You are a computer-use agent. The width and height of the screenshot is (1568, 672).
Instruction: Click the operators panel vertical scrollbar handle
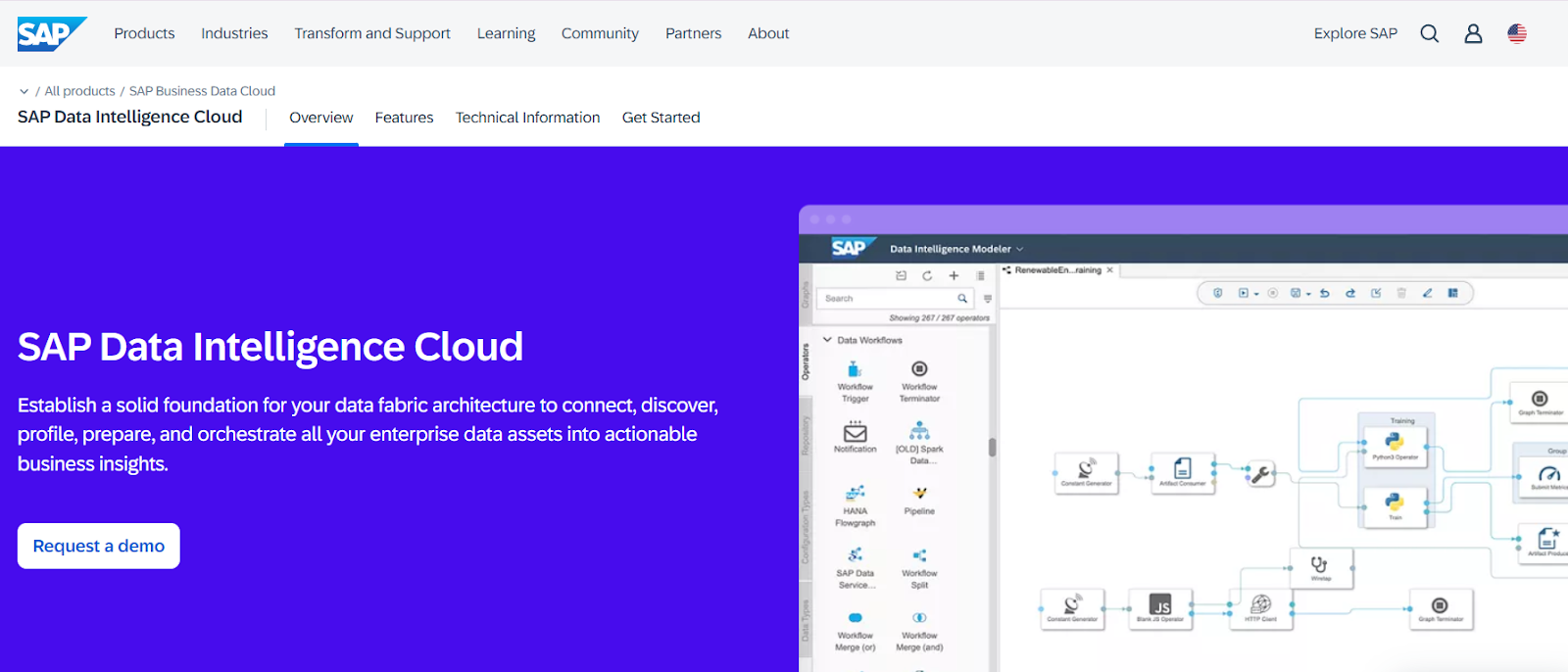992,448
